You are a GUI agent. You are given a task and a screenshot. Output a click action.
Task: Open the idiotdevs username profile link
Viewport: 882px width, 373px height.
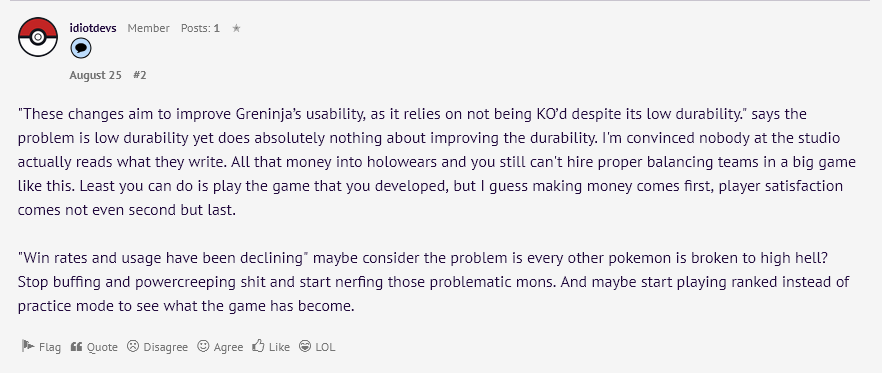click(x=93, y=28)
